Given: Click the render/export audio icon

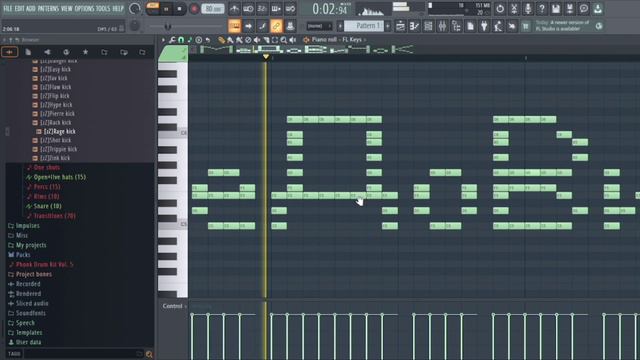Looking at the screenshot, I should [x=570, y=9].
